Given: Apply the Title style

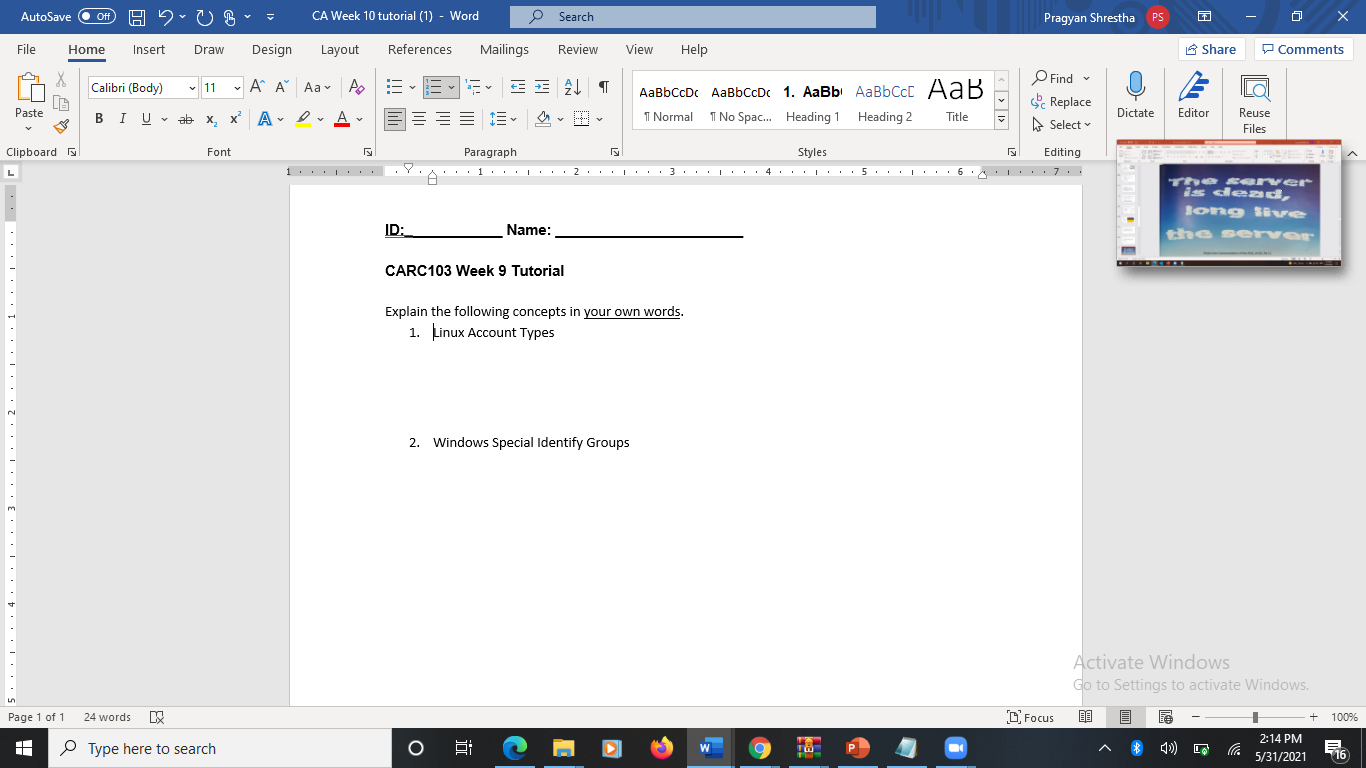Looking at the screenshot, I should click(957, 102).
